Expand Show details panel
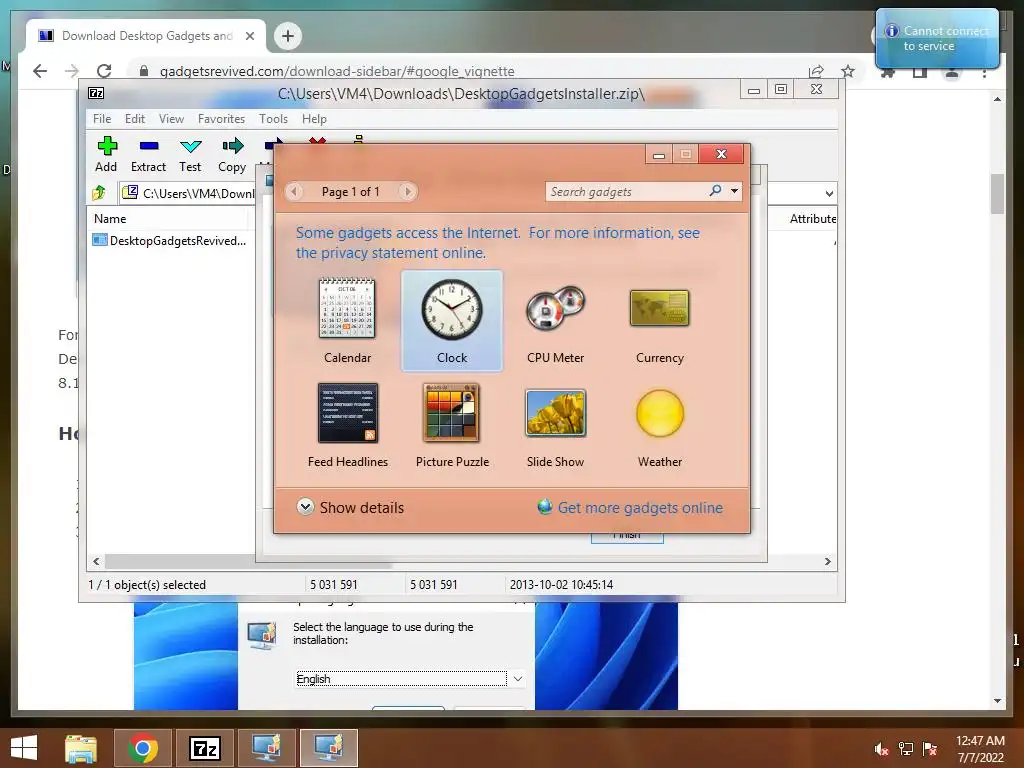This screenshot has height=768, width=1024. click(x=350, y=507)
